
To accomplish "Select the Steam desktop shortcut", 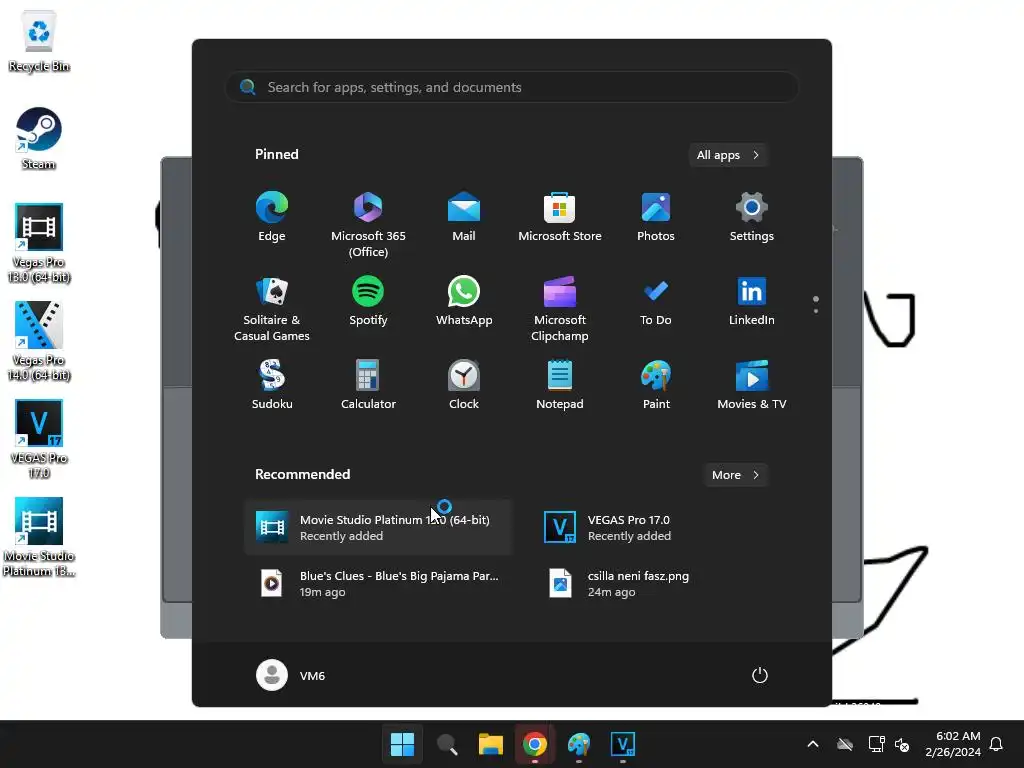I will click(x=39, y=138).
